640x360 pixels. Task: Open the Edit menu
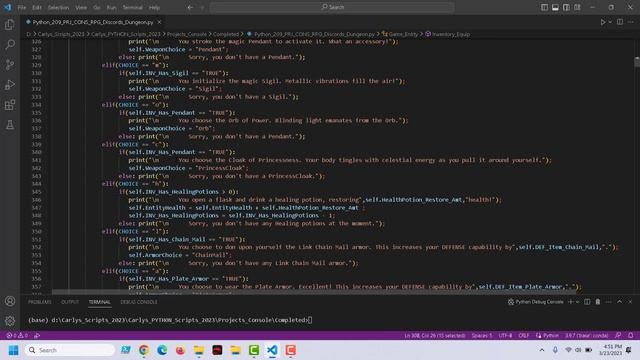(x=37, y=7)
